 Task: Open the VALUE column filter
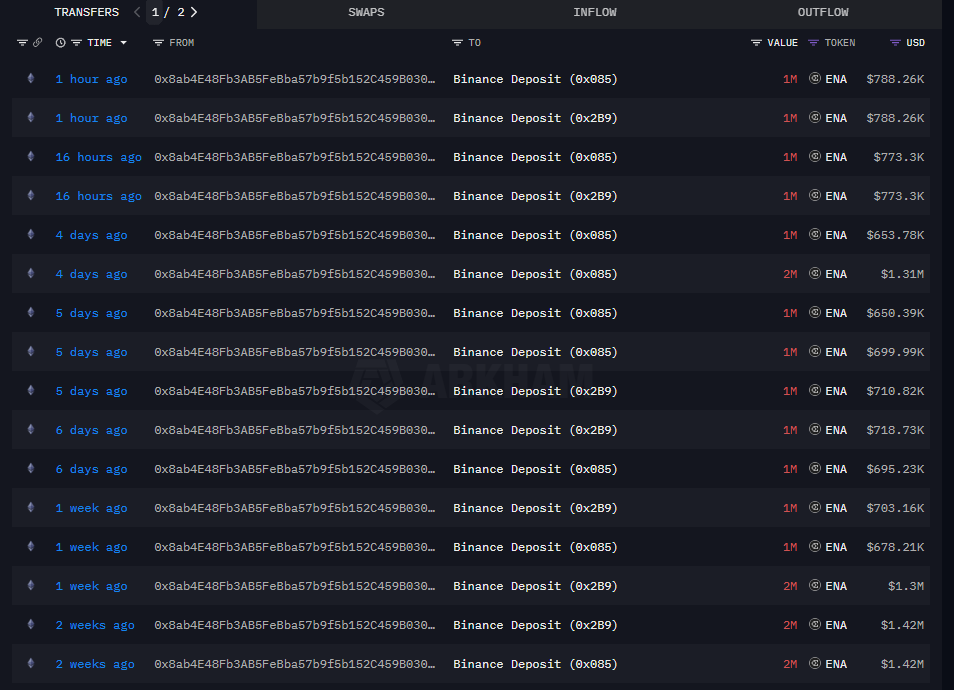pyautogui.click(x=756, y=43)
